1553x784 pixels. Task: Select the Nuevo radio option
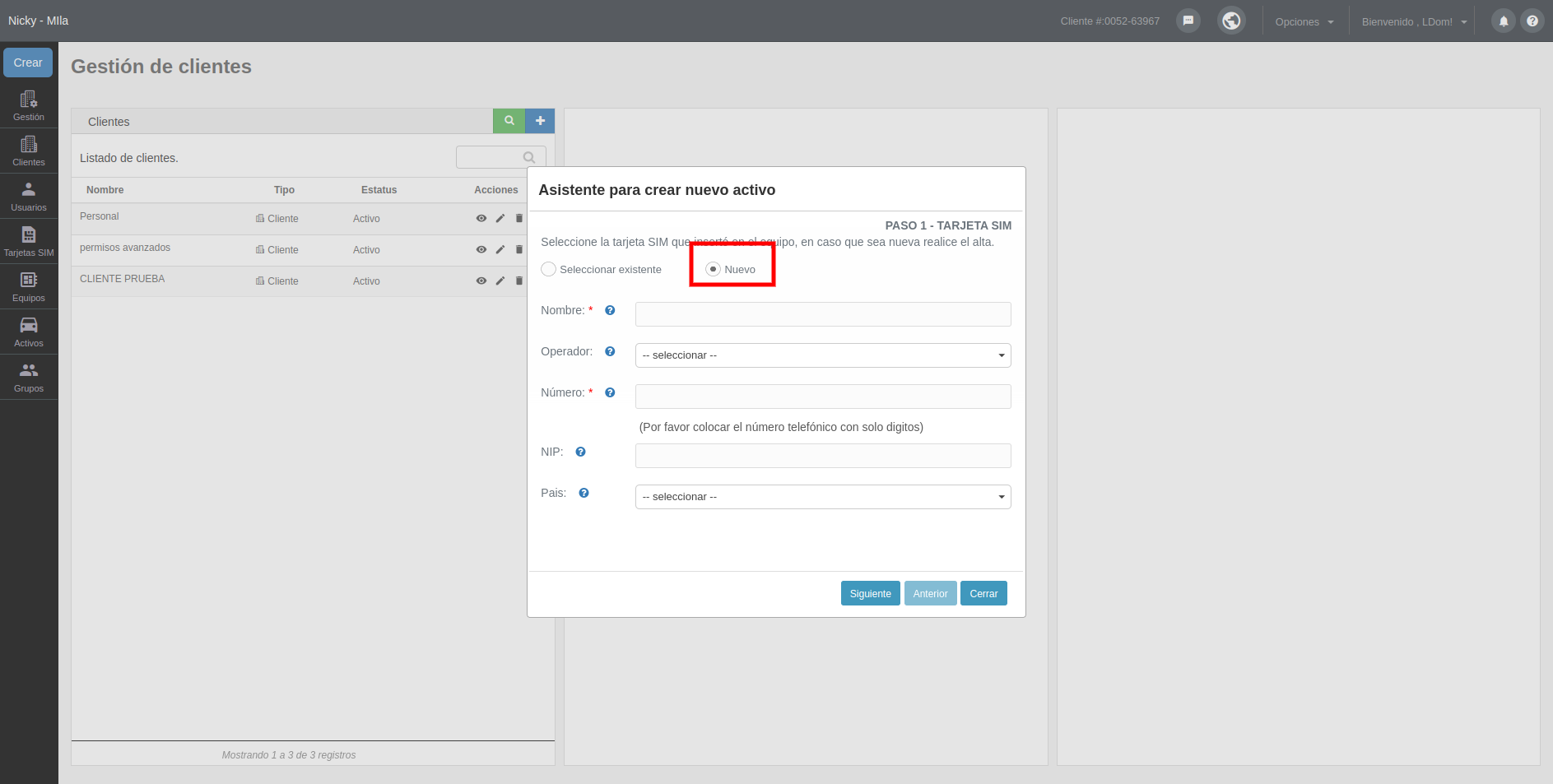tap(713, 269)
